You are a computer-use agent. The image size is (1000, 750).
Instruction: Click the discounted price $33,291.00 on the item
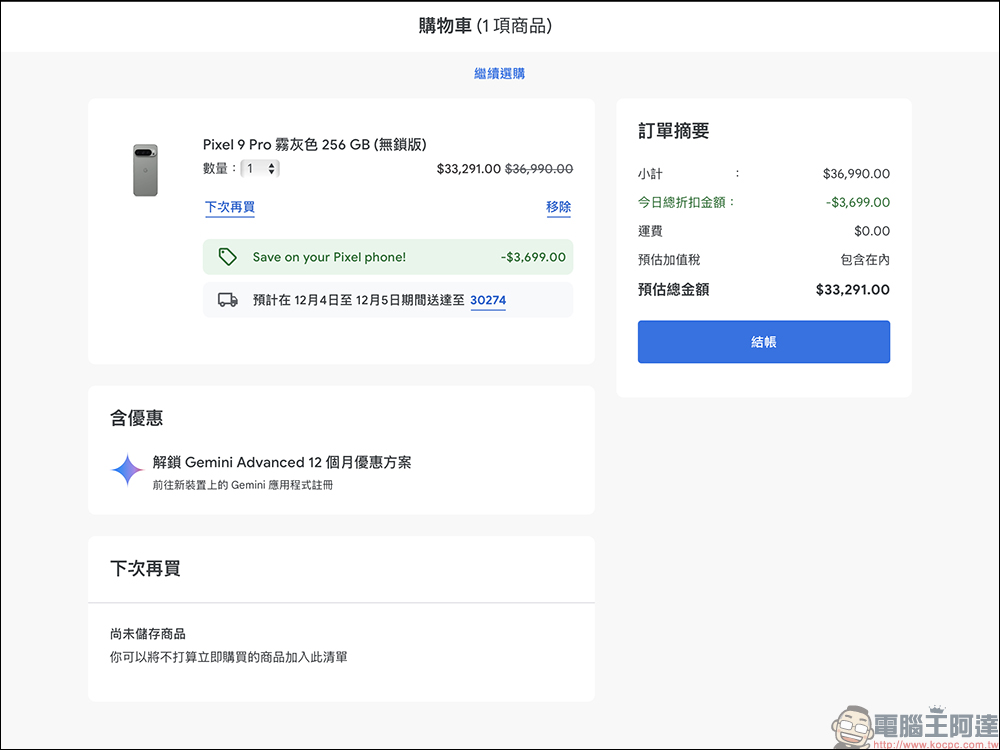click(x=469, y=169)
